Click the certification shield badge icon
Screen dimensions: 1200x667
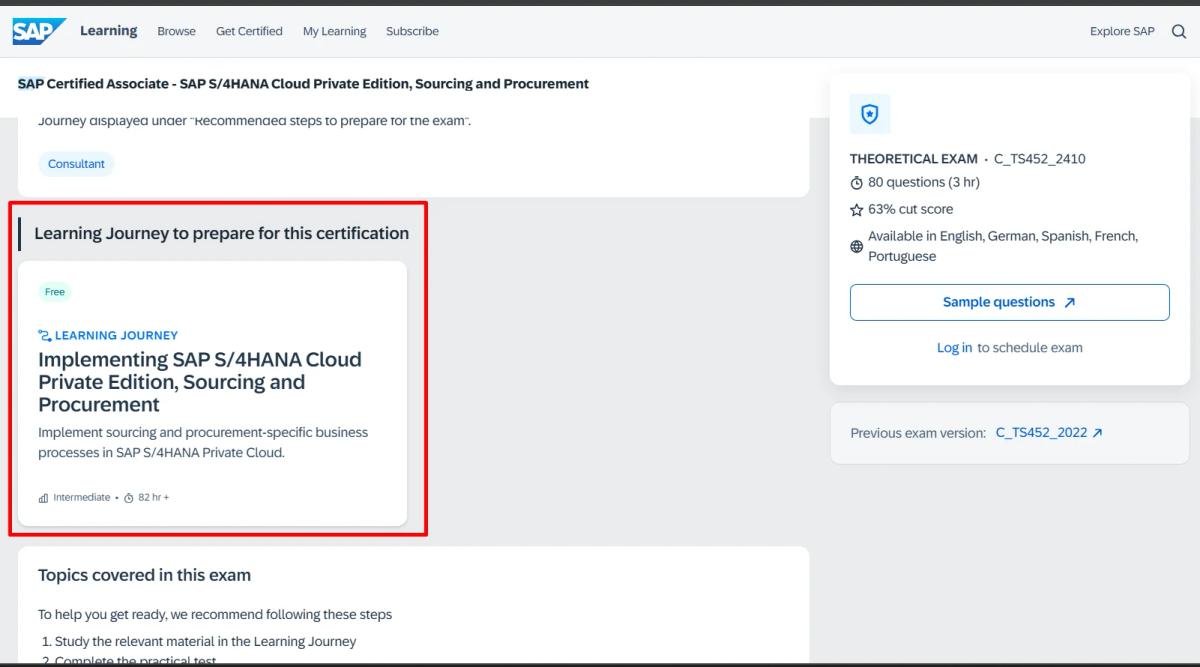[x=870, y=114]
